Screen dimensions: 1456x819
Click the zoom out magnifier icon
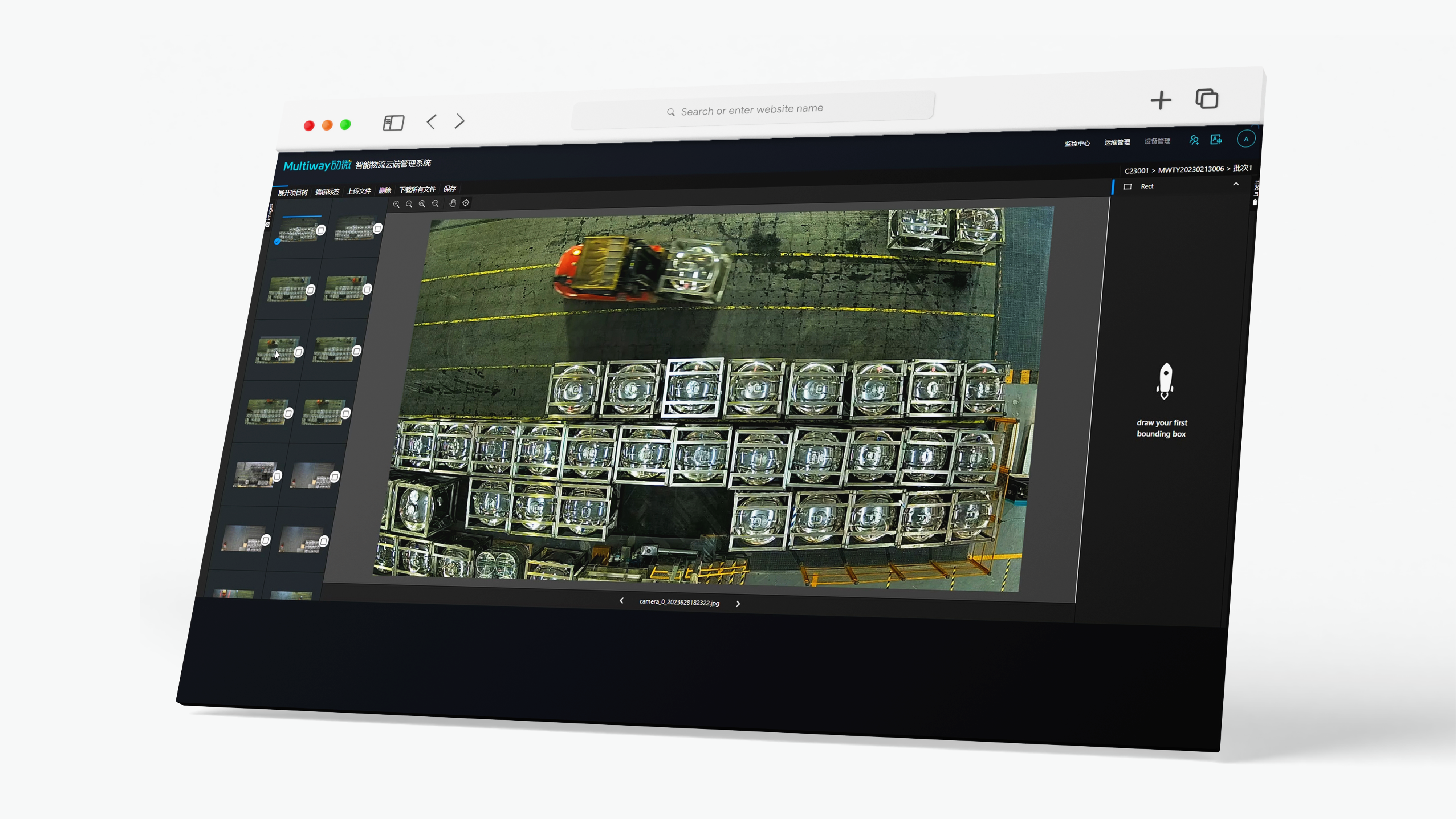(409, 204)
